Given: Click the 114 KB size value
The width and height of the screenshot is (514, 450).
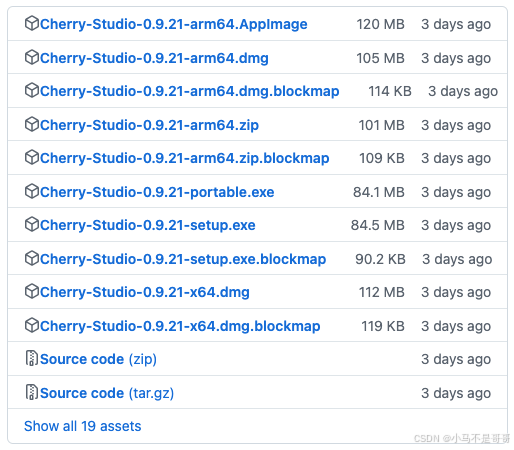Looking at the screenshot, I should [x=390, y=91].
